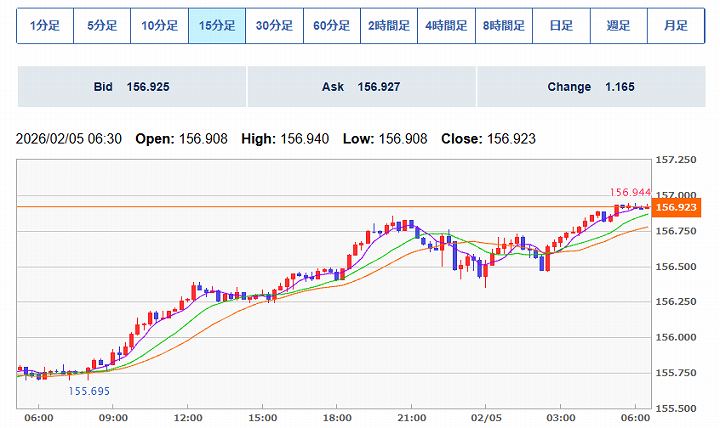Click the Change 1.165 panel
The height and width of the screenshot is (428, 720).
pos(590,87)
